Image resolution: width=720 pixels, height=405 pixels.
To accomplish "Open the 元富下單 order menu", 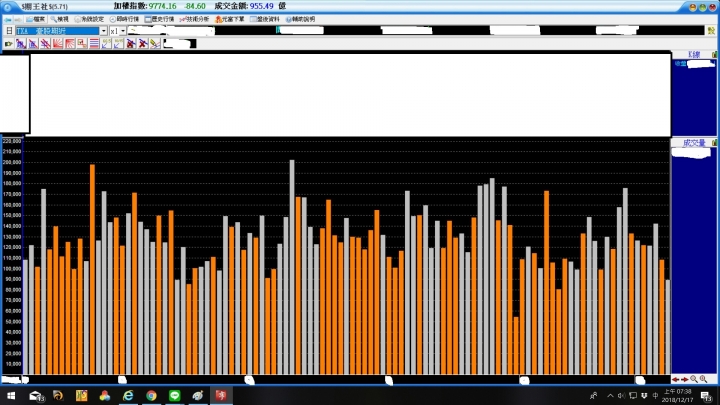I will 230,19.
